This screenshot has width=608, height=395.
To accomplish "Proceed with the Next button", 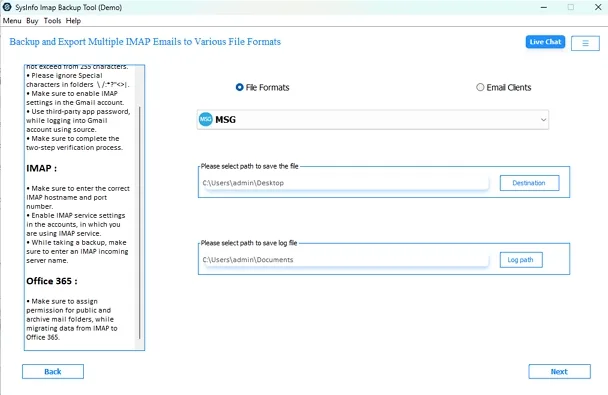I will (559, 371).
